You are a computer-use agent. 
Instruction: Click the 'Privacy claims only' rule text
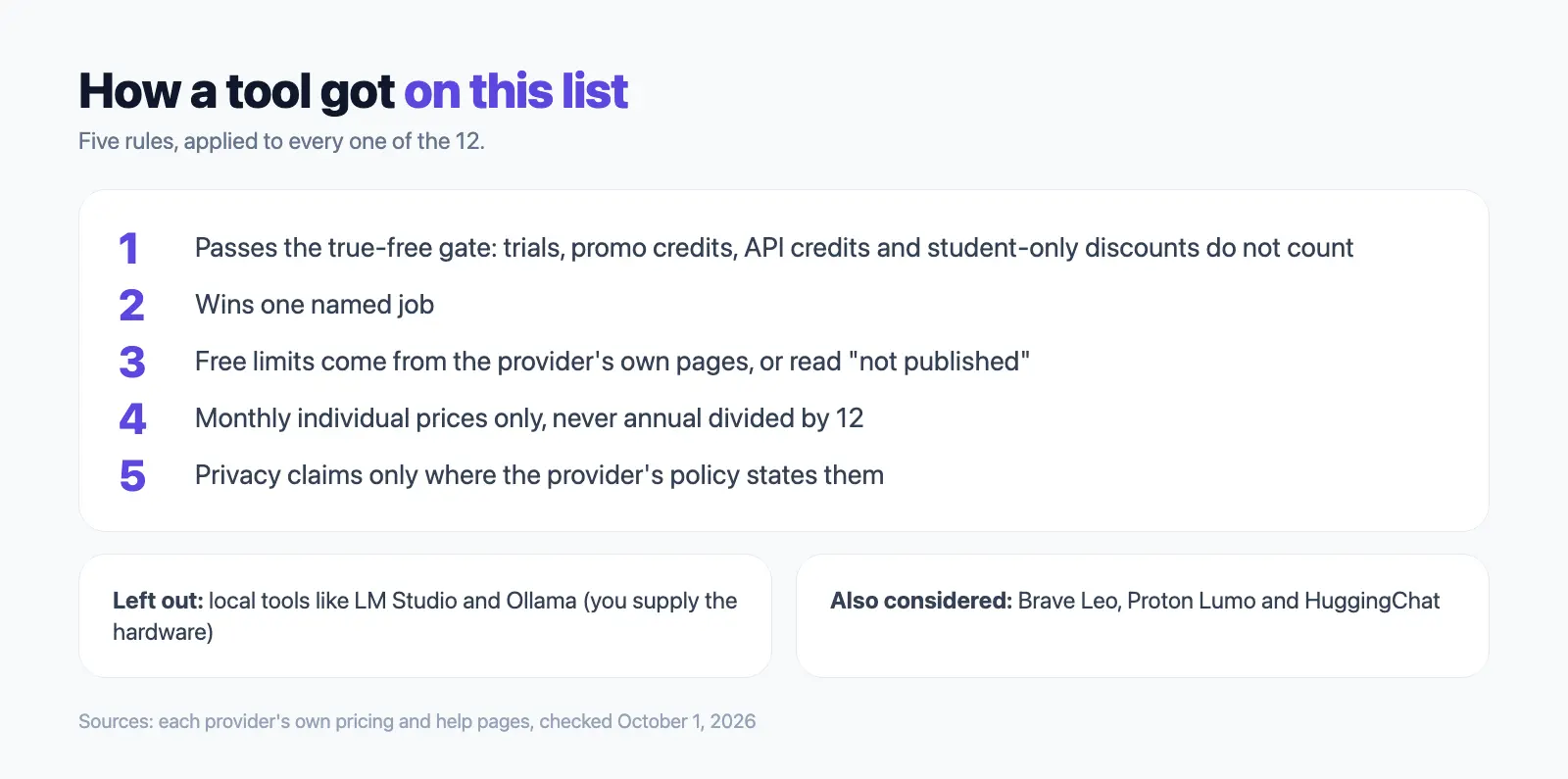539,475
